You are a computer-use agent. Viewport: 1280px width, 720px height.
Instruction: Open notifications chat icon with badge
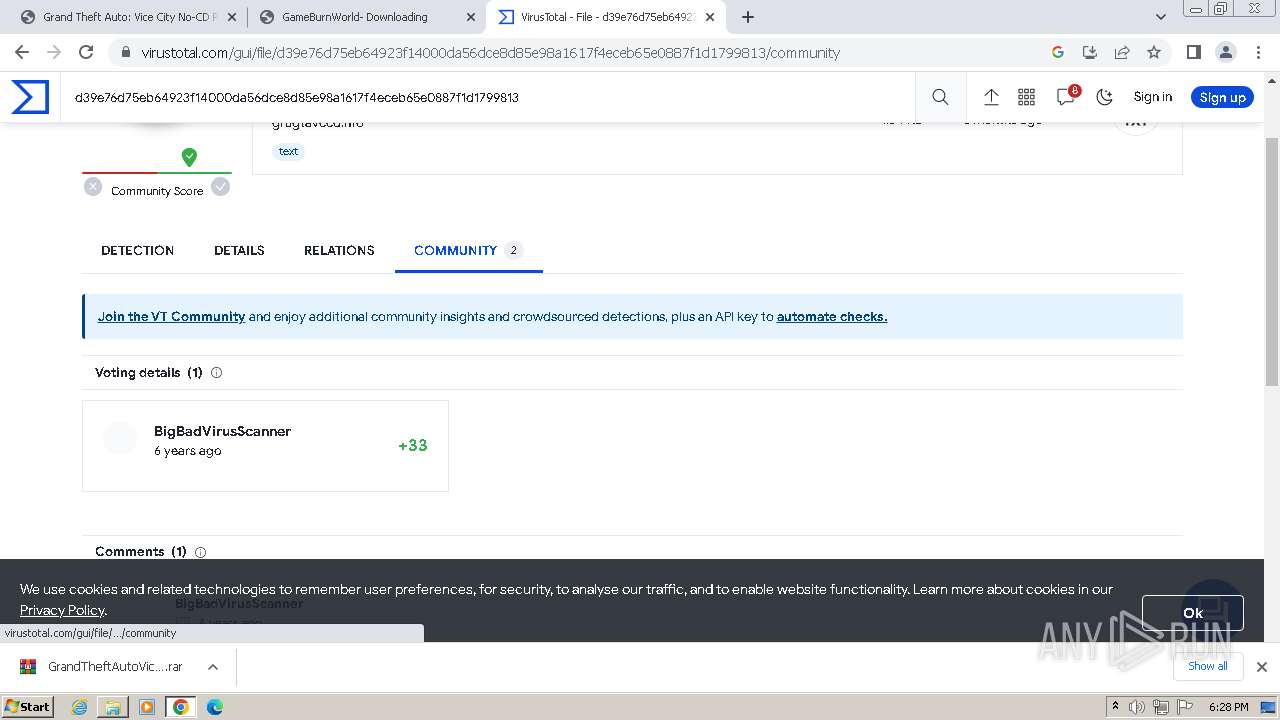click(x=1066, y=96)
